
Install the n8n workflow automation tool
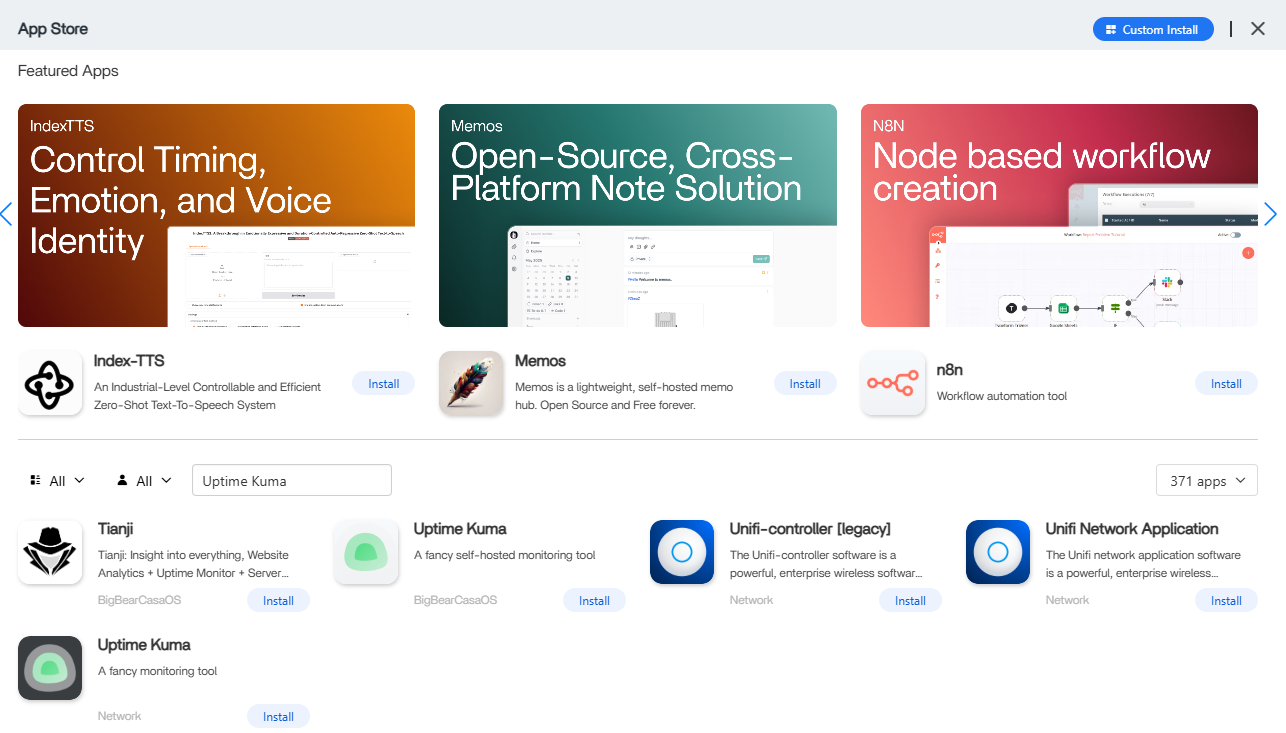click(1226, 384)
